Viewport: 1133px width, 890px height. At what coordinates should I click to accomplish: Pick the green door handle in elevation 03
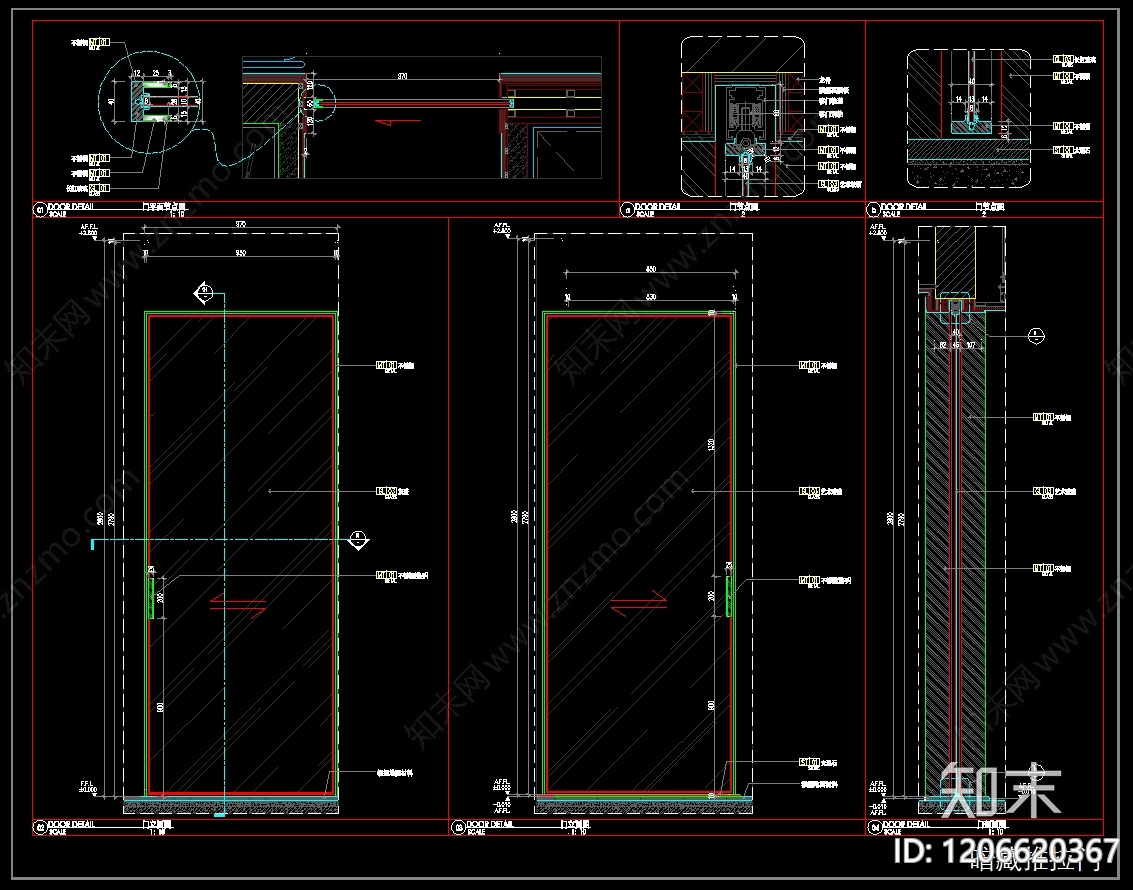coord(728,596)
